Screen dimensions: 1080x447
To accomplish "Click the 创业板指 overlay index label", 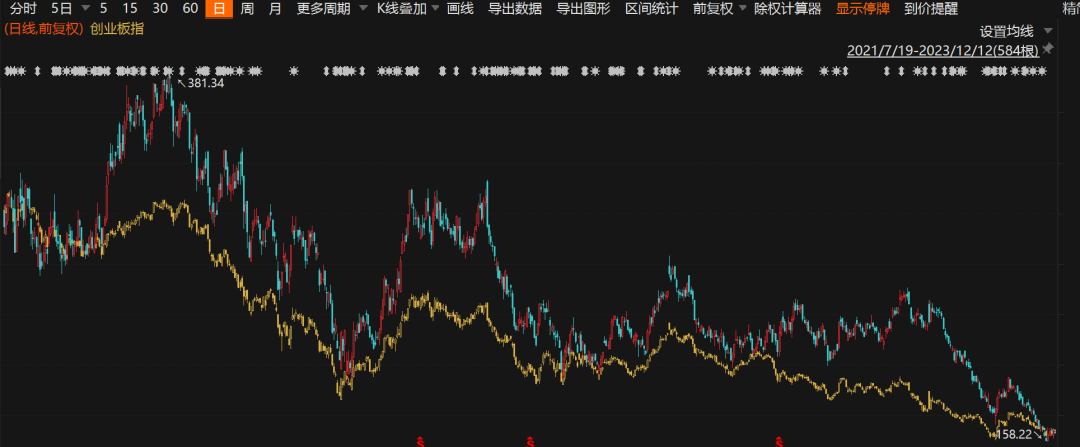I will point(117,29).
